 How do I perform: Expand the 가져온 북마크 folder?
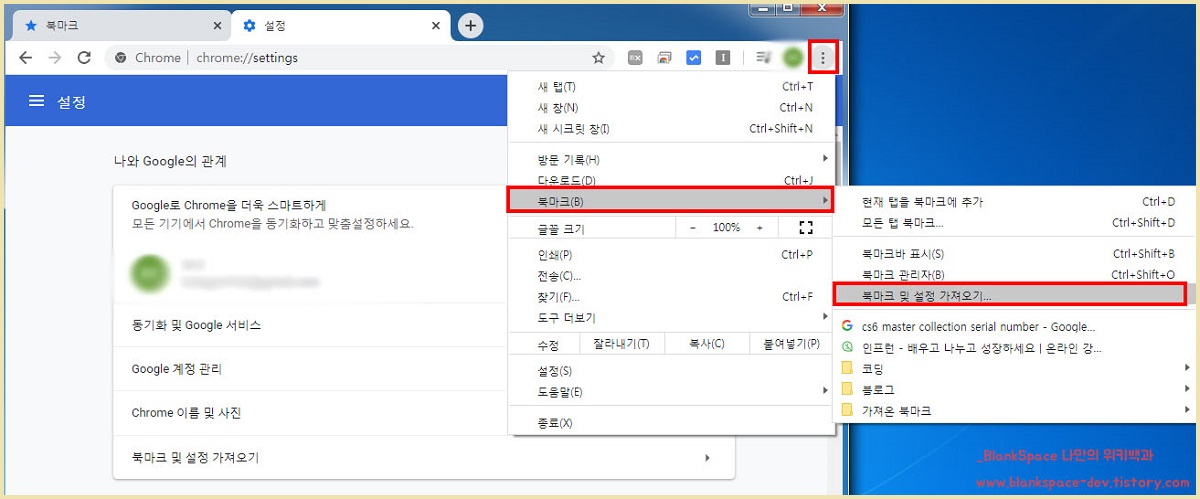pyautogui.click(x=1013, y=411)
